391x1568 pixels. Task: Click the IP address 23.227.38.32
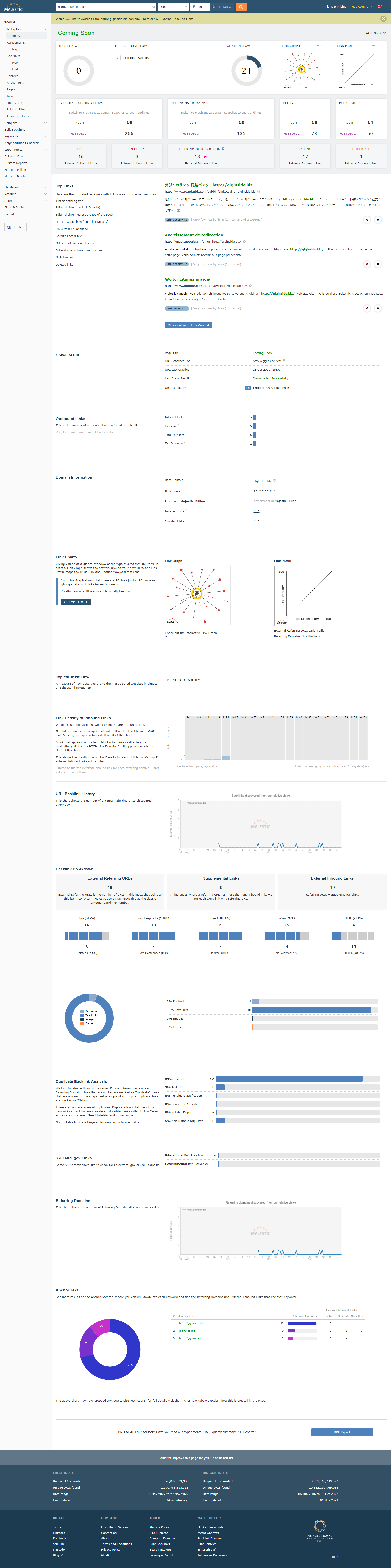coord(263,491)
